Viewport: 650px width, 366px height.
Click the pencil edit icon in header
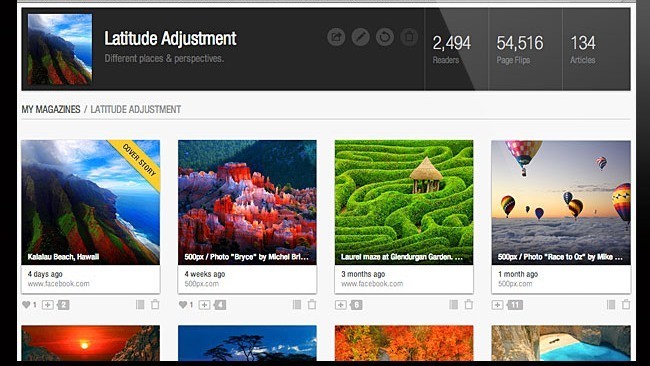[361, 37]
